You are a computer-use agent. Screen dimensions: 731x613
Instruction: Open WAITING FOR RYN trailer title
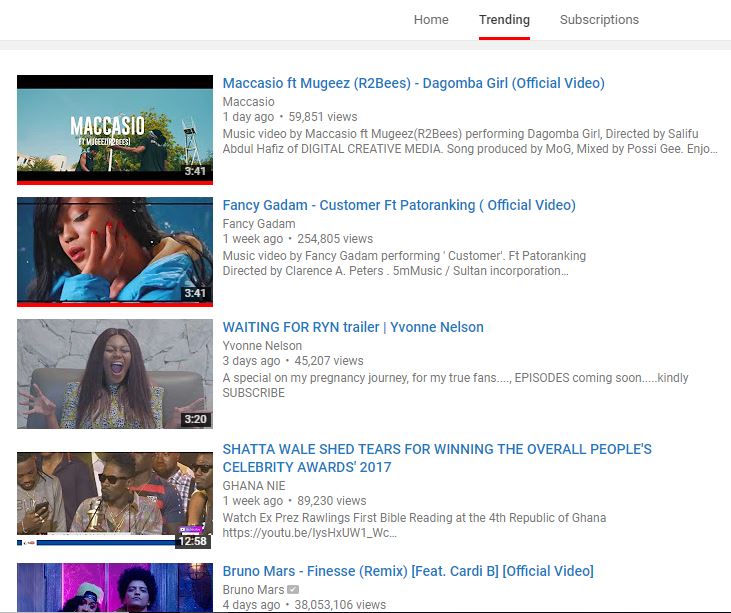(x=353, y=327)
